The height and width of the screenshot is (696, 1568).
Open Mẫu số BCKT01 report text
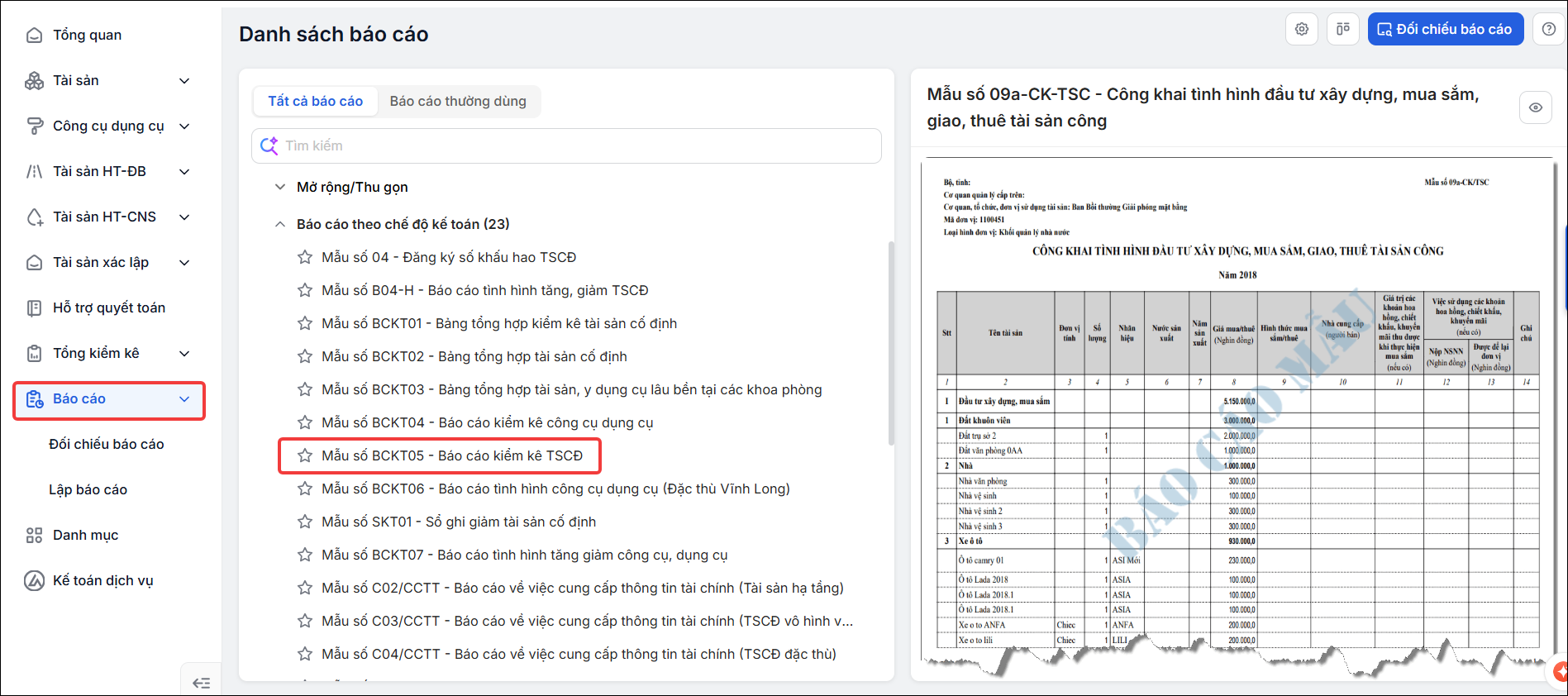point(499,323)
